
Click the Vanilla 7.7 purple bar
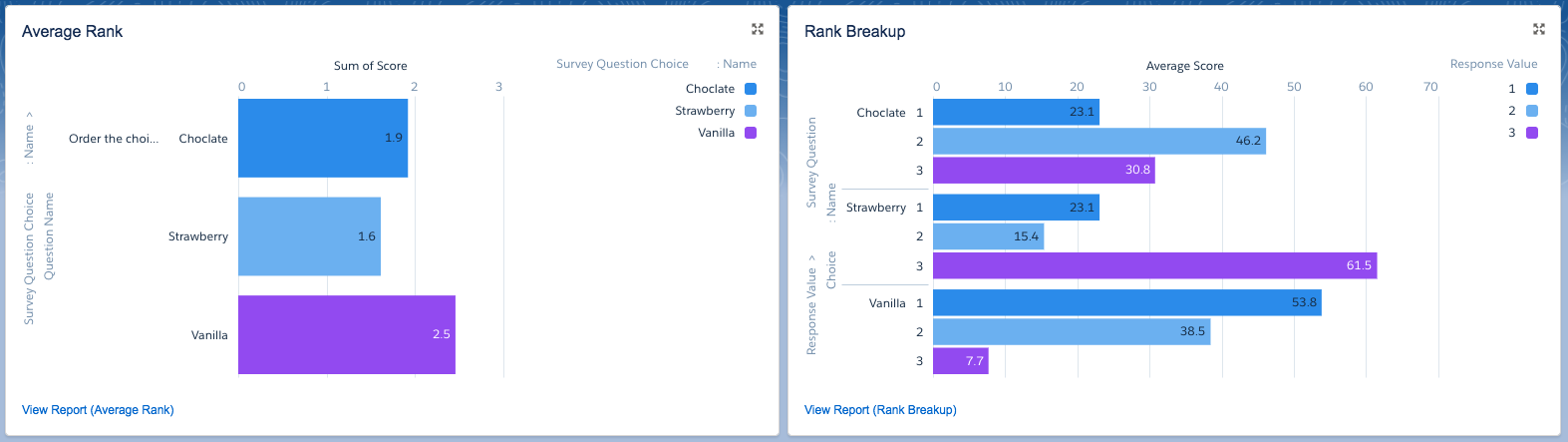[x=960, y=361]
